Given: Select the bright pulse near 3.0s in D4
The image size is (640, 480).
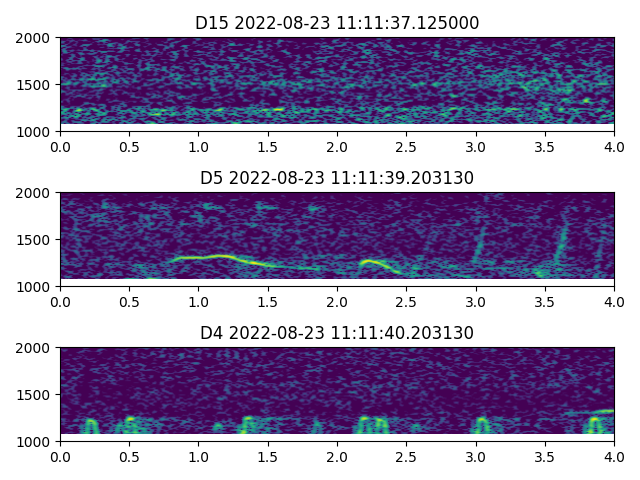Looking at the screenshot, I should pos(482,422).
